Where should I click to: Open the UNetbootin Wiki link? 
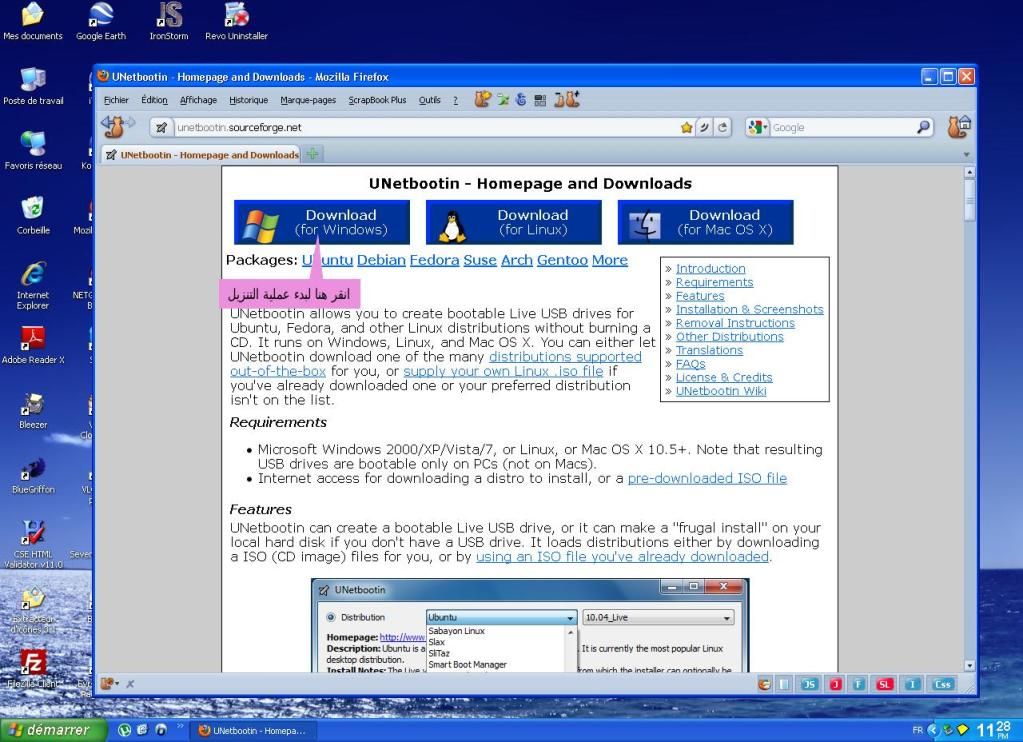tap(721, 391)
